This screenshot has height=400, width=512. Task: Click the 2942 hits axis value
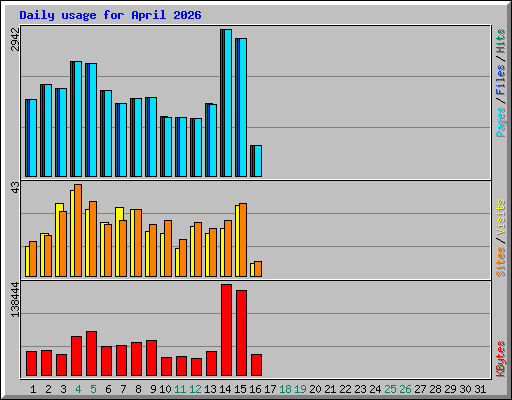click(x=15, y=40)
